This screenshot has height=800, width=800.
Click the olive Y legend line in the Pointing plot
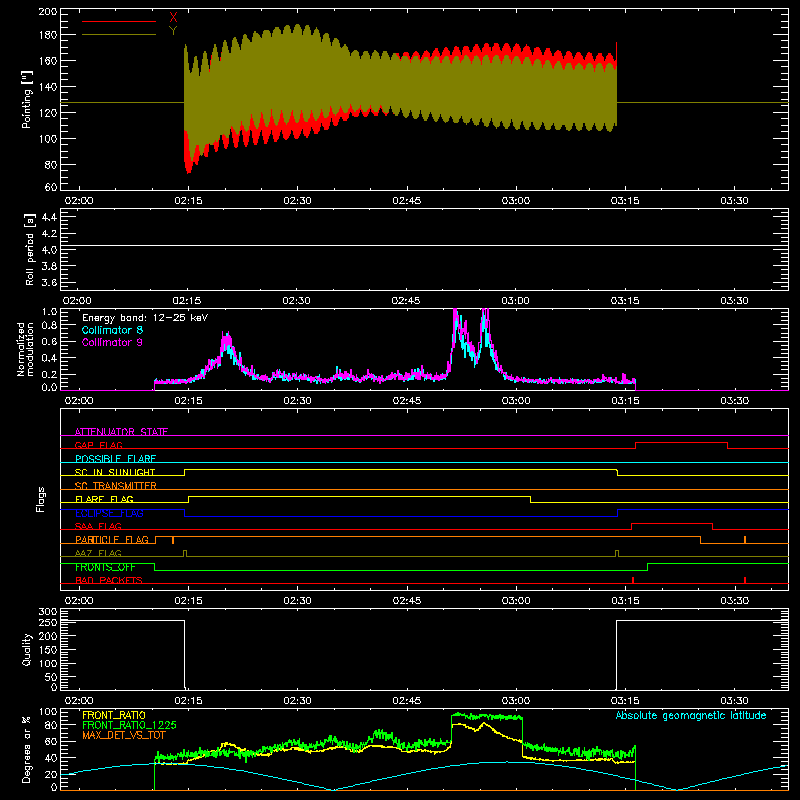(119, 35)
